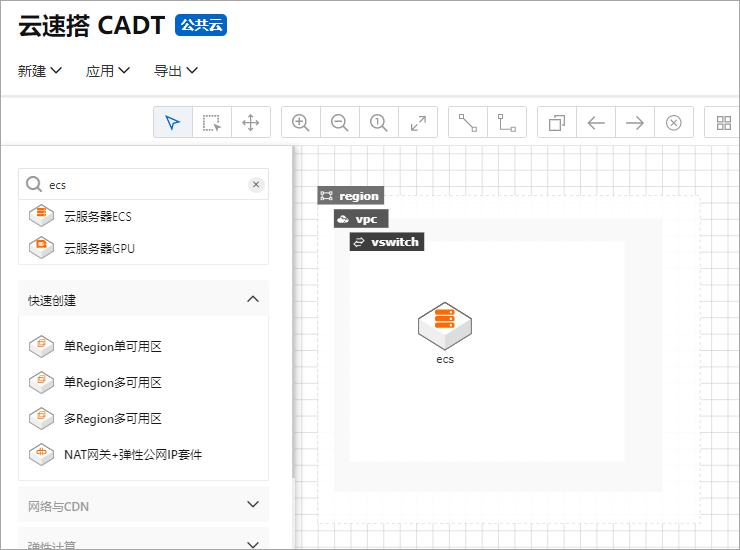Select 云服务器ECS search result

(143, 216)
